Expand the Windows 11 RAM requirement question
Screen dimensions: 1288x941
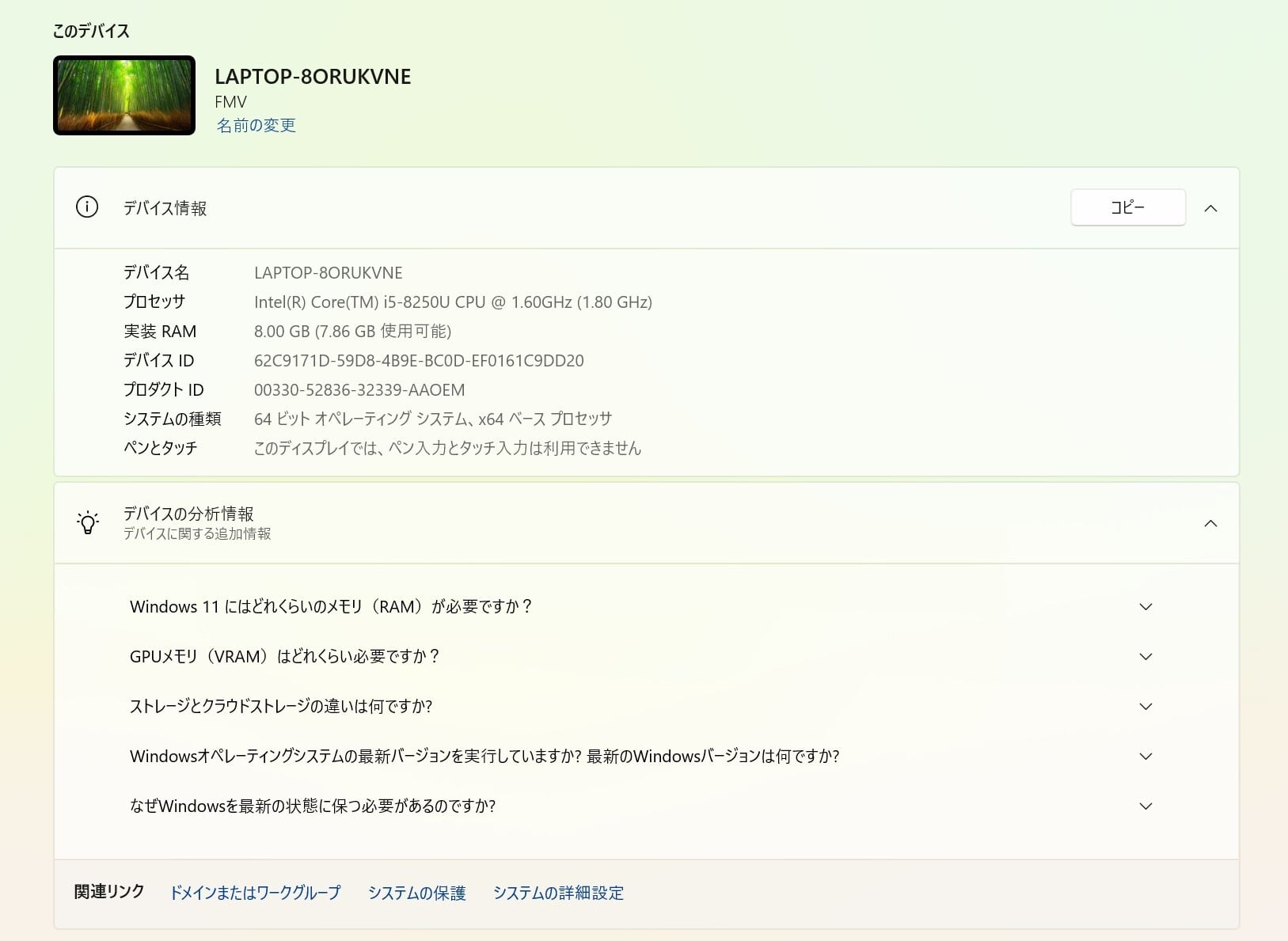pos(1146,607)
